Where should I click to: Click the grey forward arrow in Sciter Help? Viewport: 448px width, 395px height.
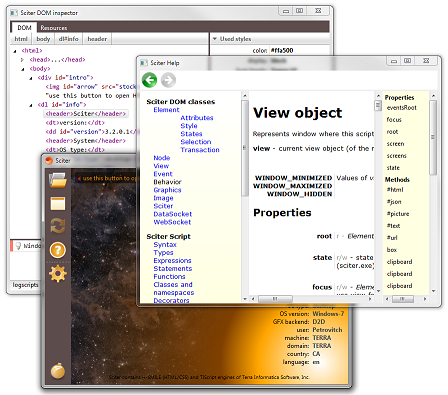[168, 80]
